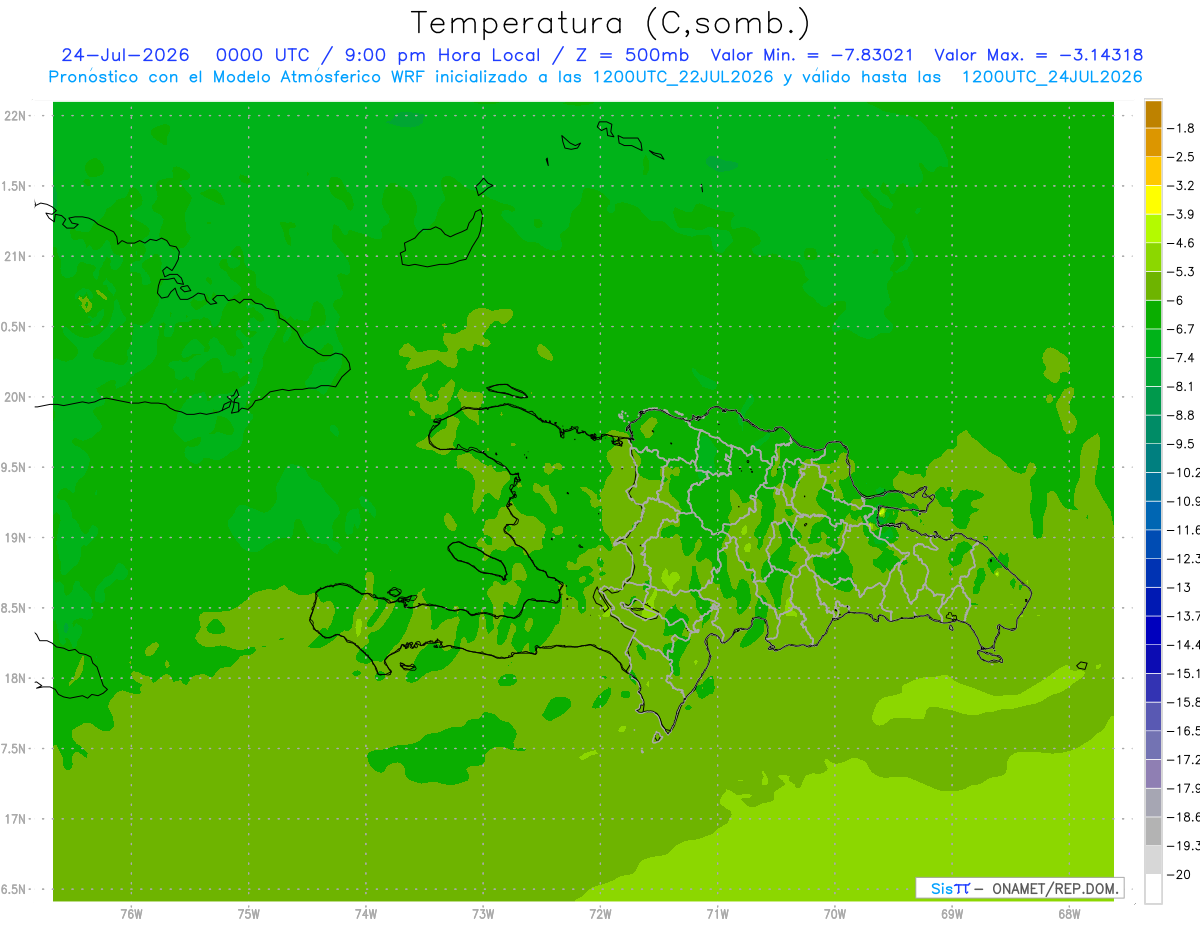Click the "71W" longitude label
The image size is (1200, 927).
[718, 913]
